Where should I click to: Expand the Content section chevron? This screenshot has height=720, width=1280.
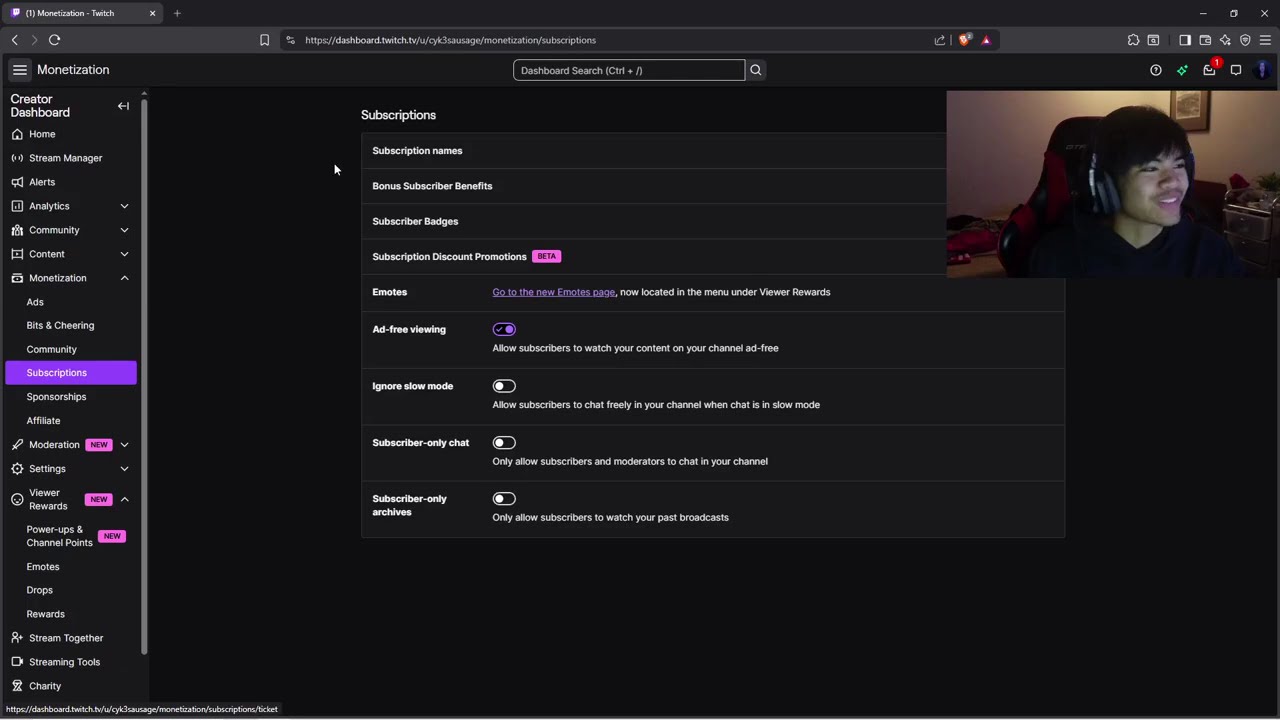point(124,254)
